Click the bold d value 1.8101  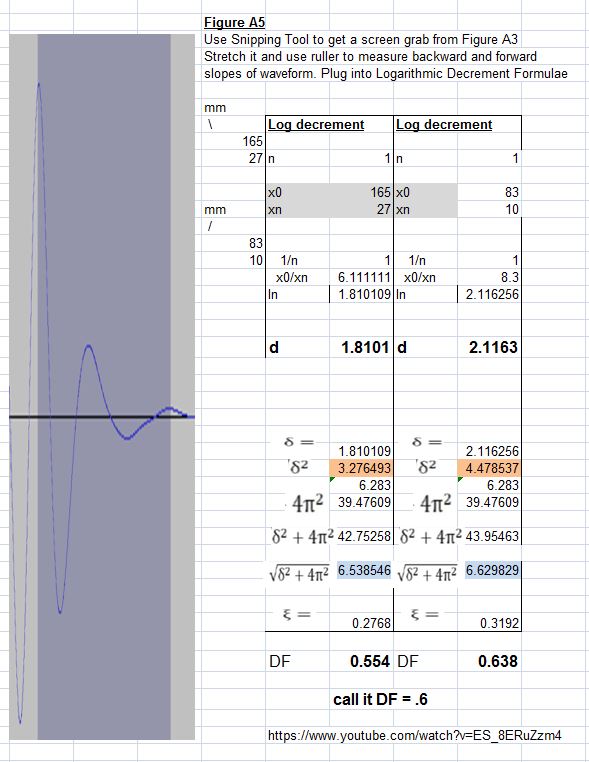click(x=365, y=347)
